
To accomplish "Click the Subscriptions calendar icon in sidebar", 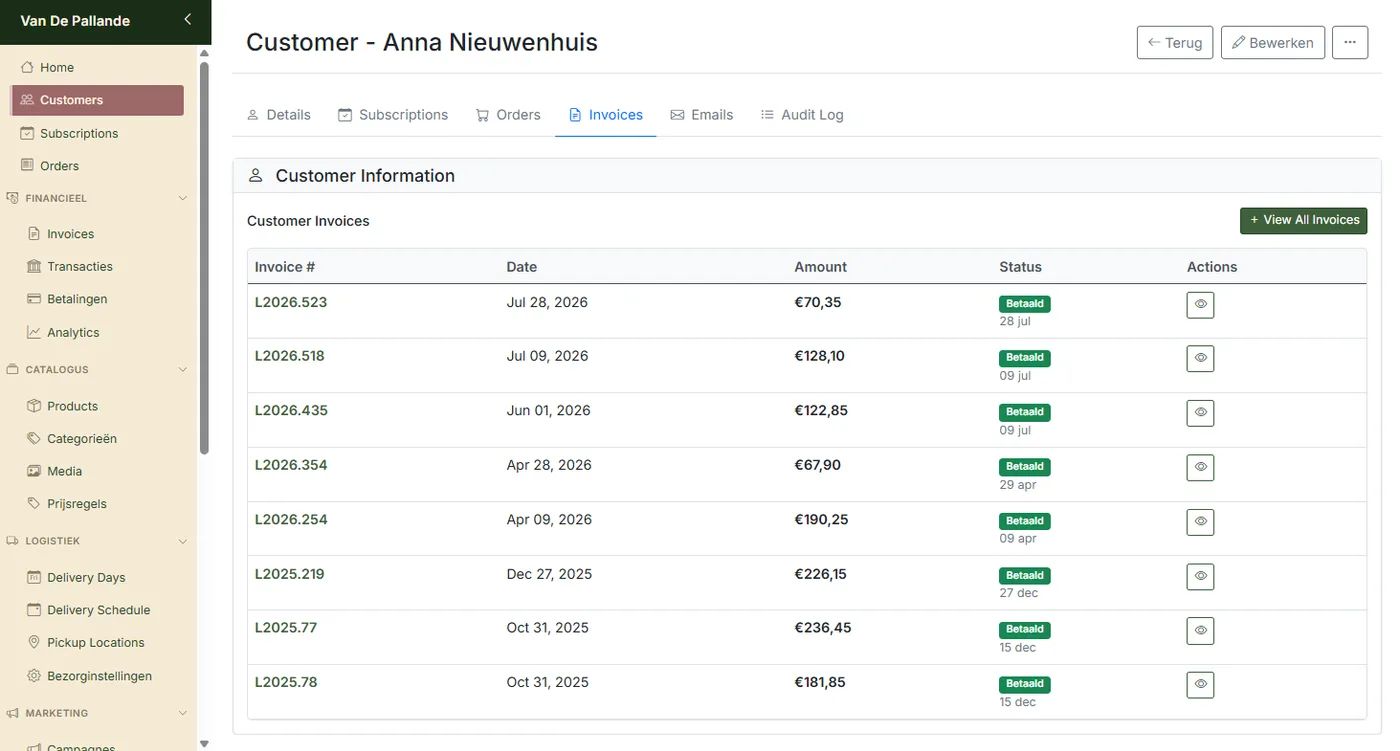I will pyautogui.click(x=27, y=133).
